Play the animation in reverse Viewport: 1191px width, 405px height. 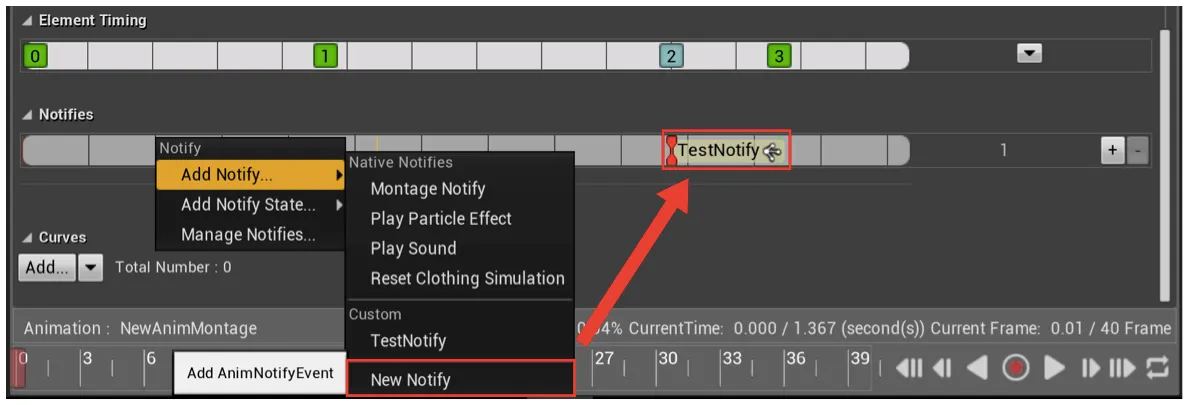coord(978,369)
